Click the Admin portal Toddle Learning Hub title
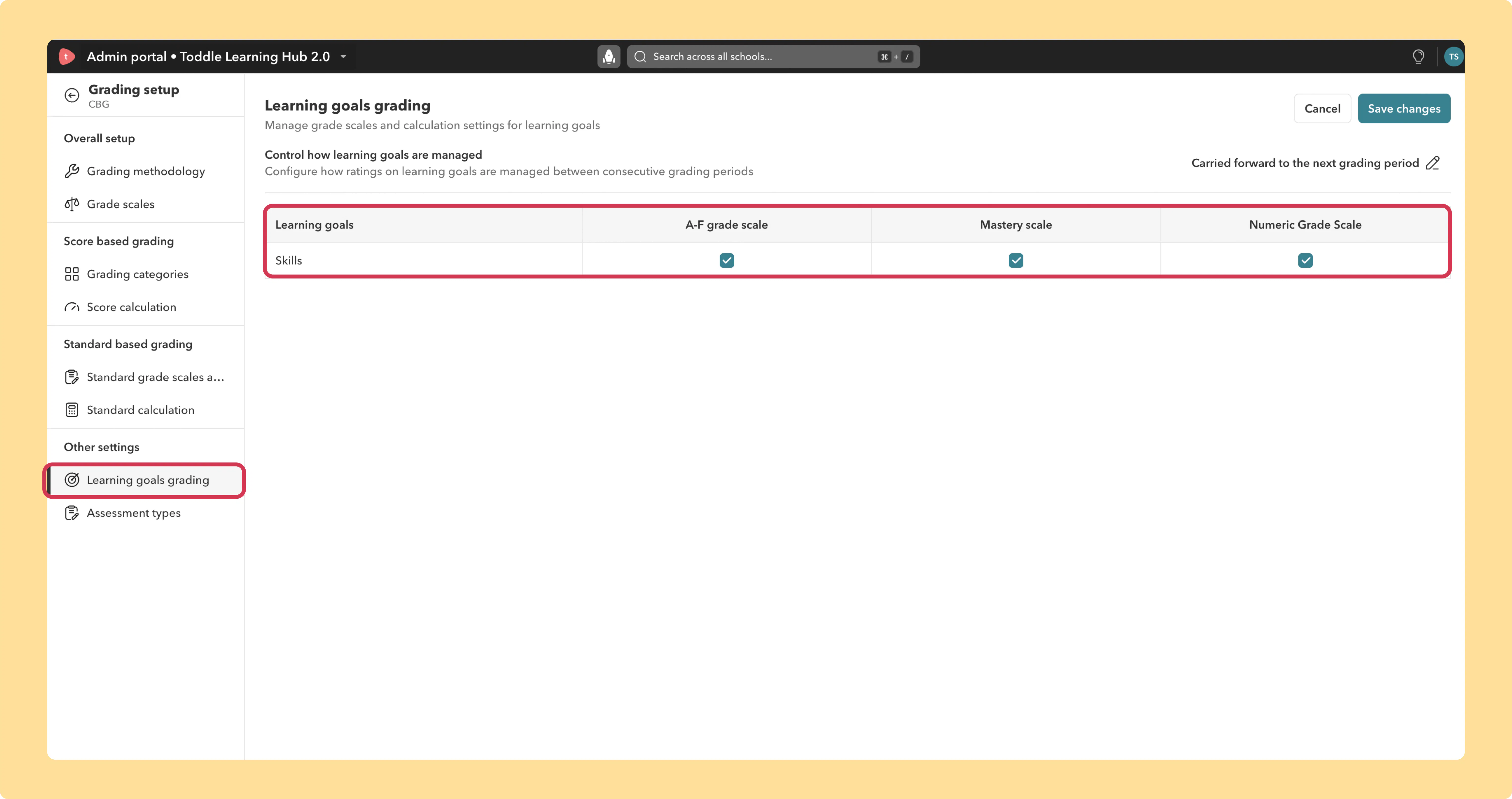 [208, 56]
